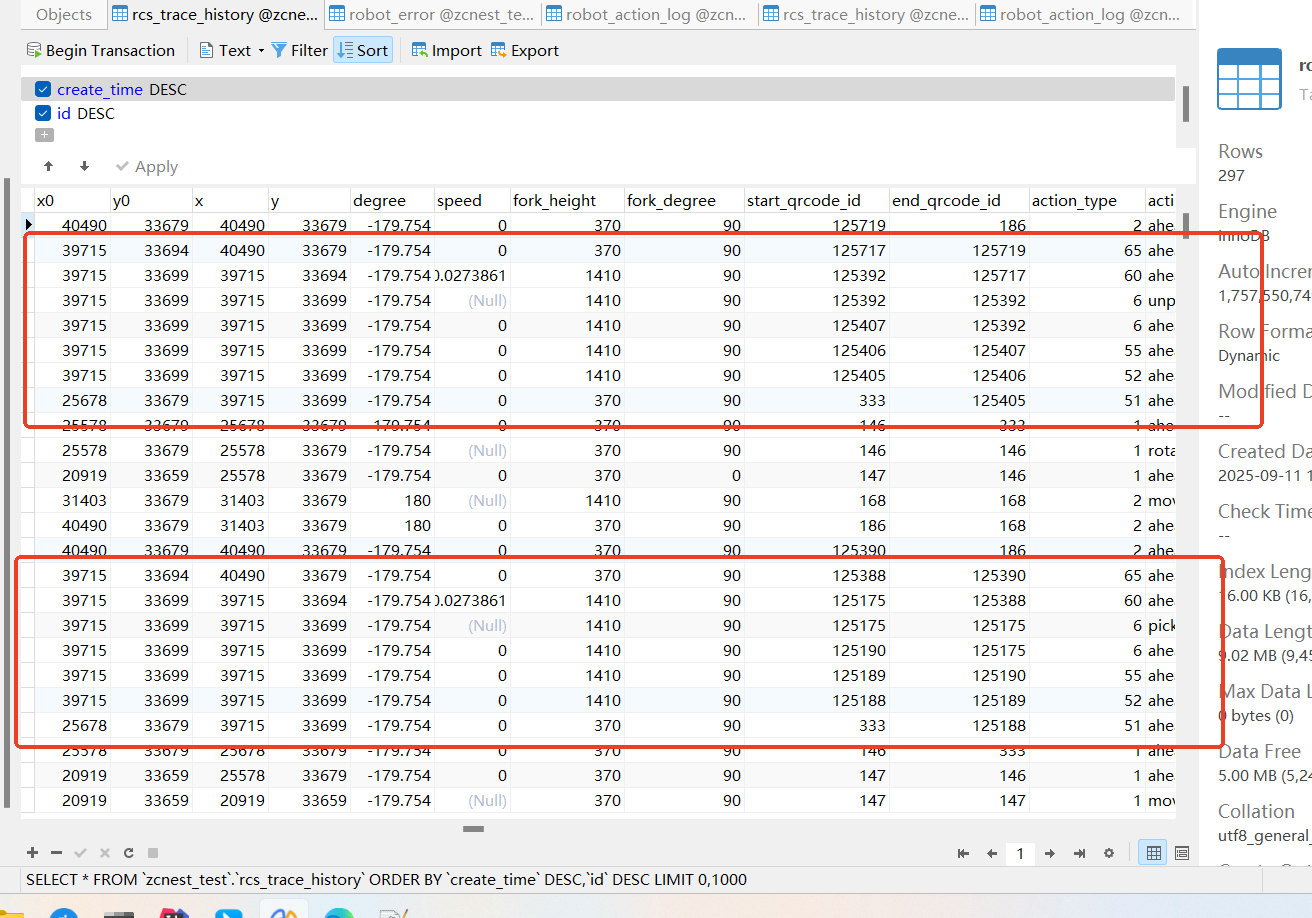This screenshot has height=918, width=1312.
Task: Toggle the Sort panel button
Action: (x=362, y=50)
